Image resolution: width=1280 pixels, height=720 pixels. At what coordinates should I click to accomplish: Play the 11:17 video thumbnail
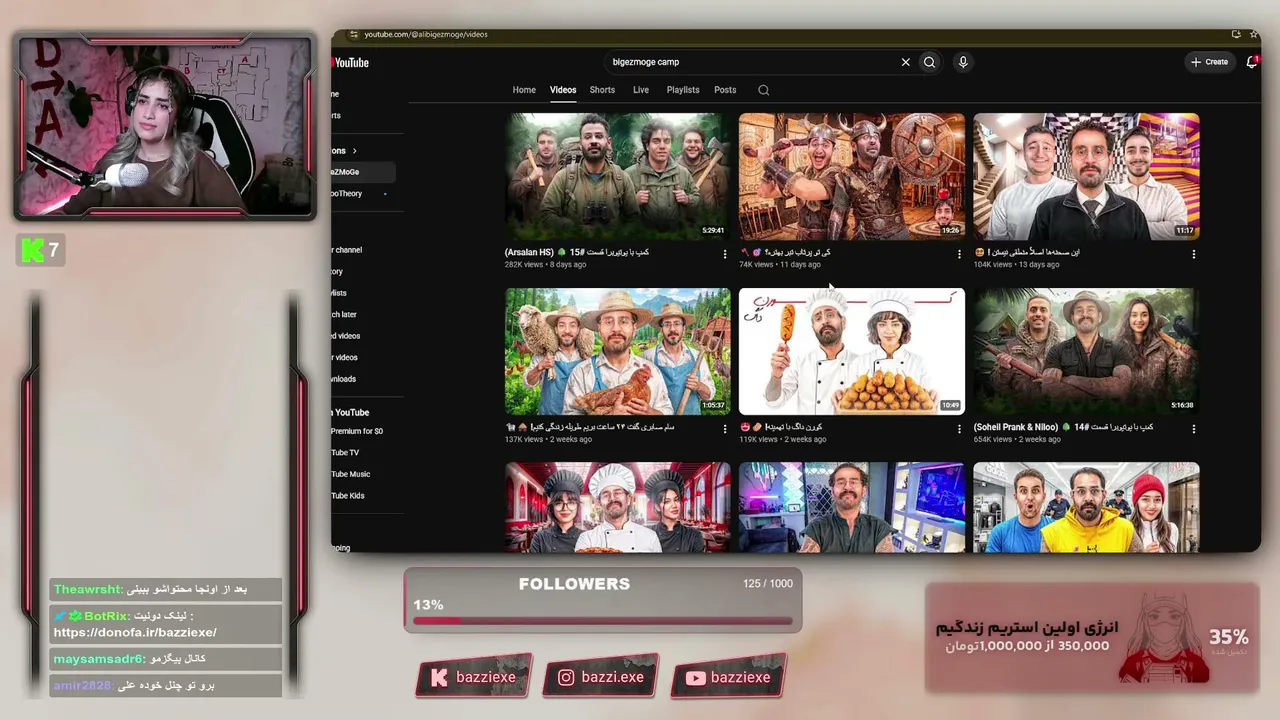(x=1086, y=176)
